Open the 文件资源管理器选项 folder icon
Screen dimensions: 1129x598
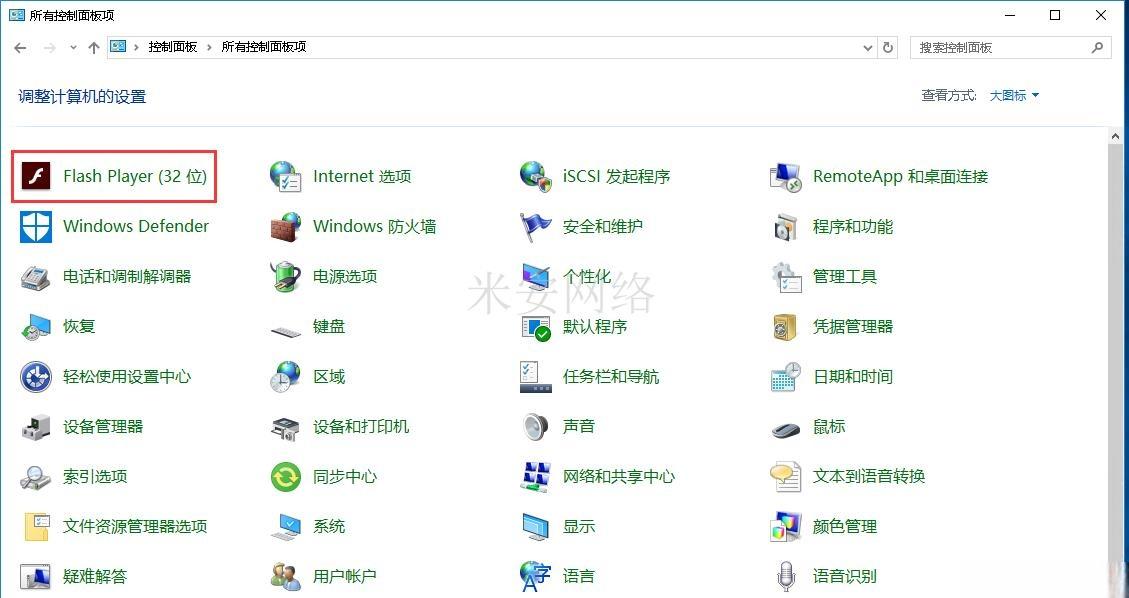36,527
